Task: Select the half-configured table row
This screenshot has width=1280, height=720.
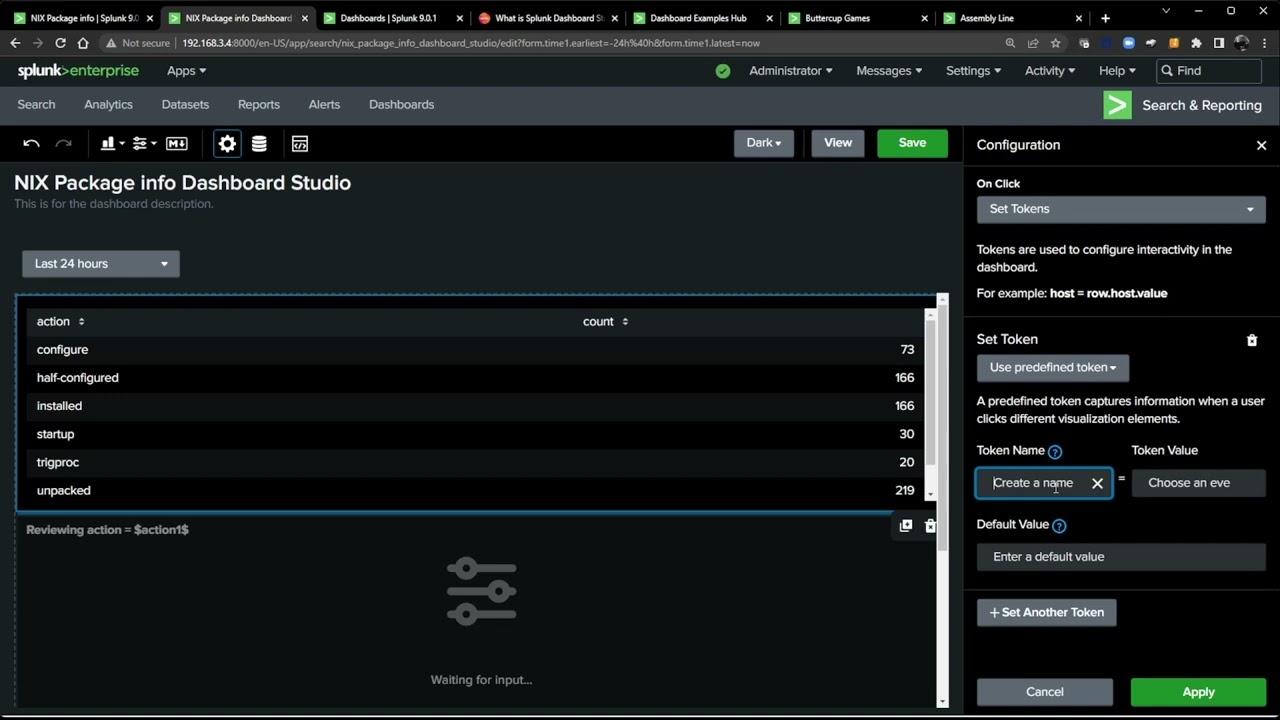Action: tap(475, 378)
